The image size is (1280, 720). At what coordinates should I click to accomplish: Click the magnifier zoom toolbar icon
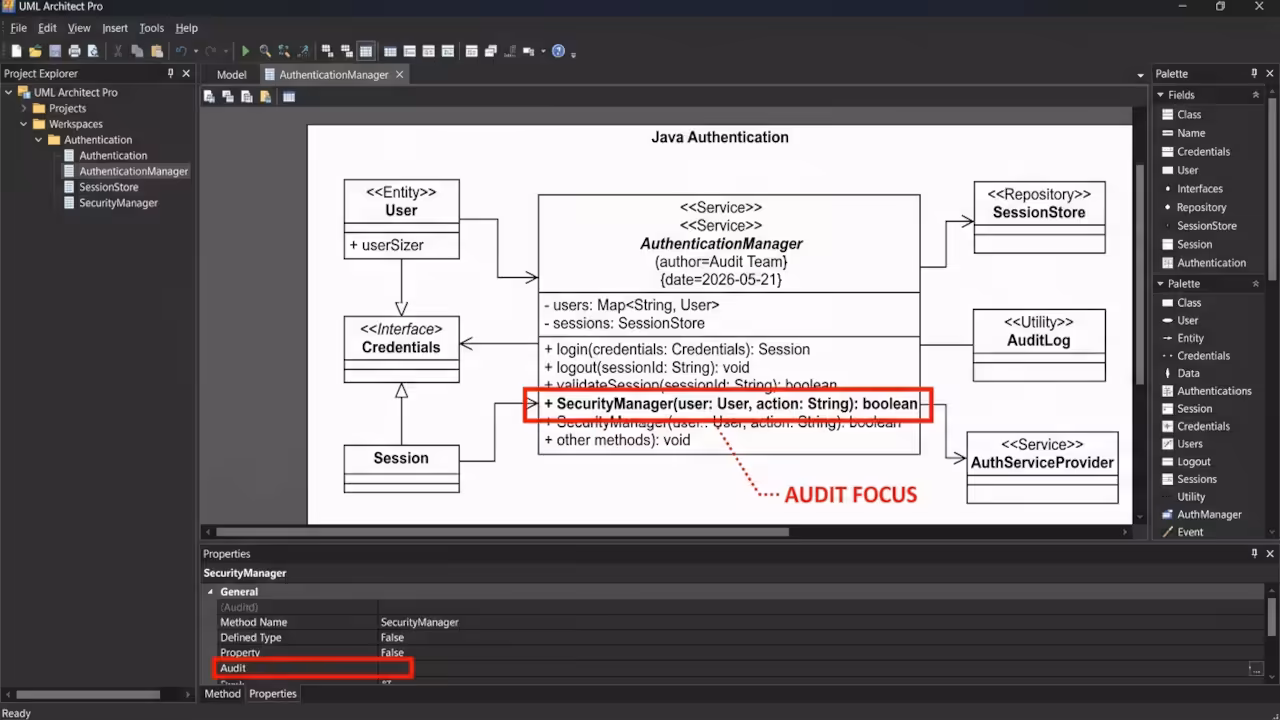click(265, 51)
